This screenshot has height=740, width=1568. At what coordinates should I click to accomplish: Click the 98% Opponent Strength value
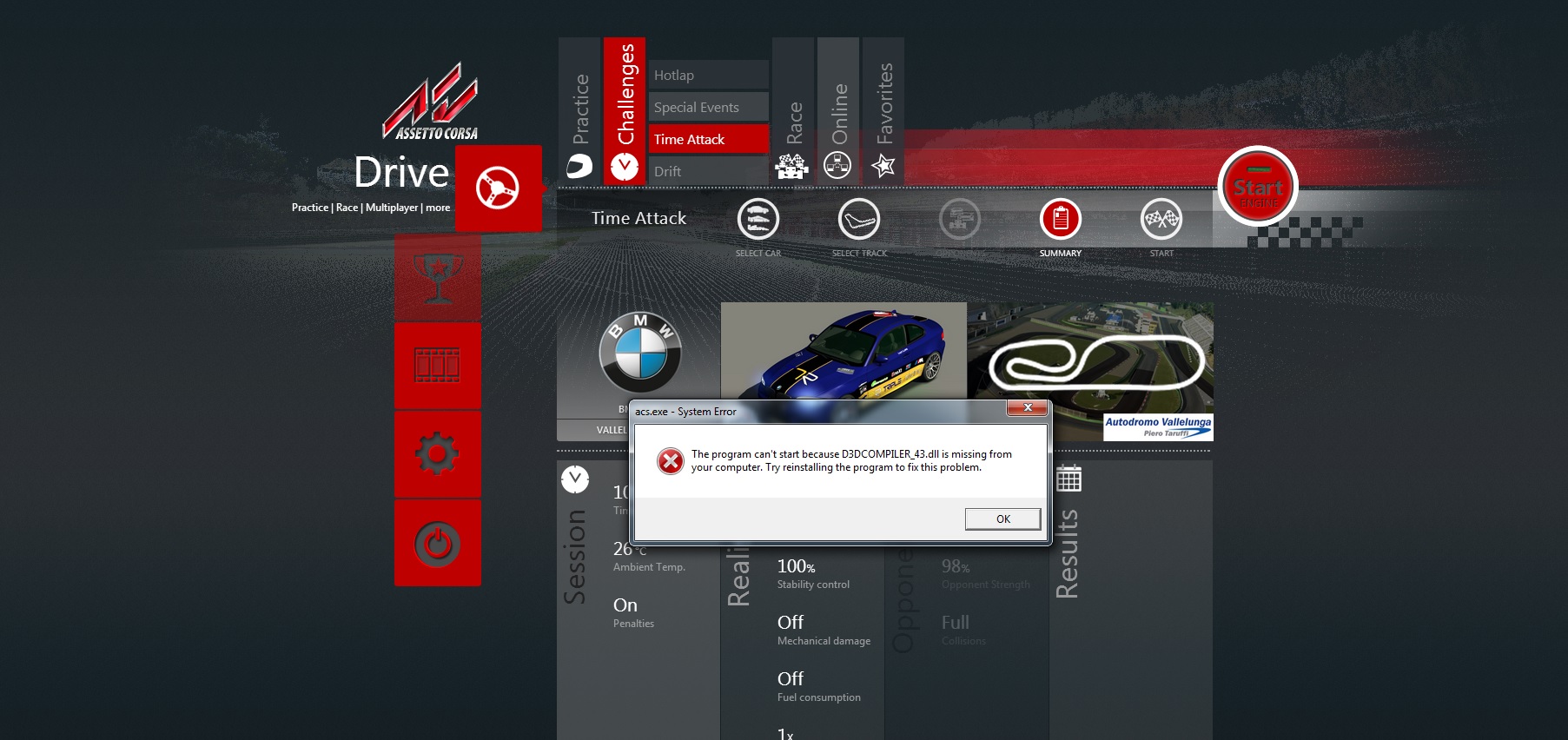click(x=956, y=566)
